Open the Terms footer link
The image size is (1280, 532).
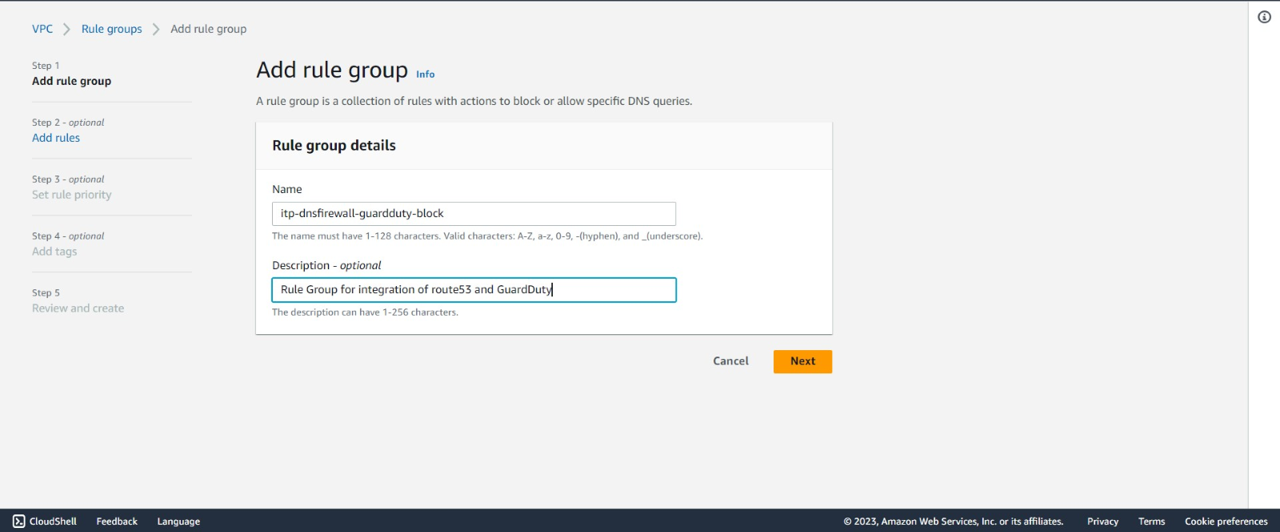(1151, 521)
